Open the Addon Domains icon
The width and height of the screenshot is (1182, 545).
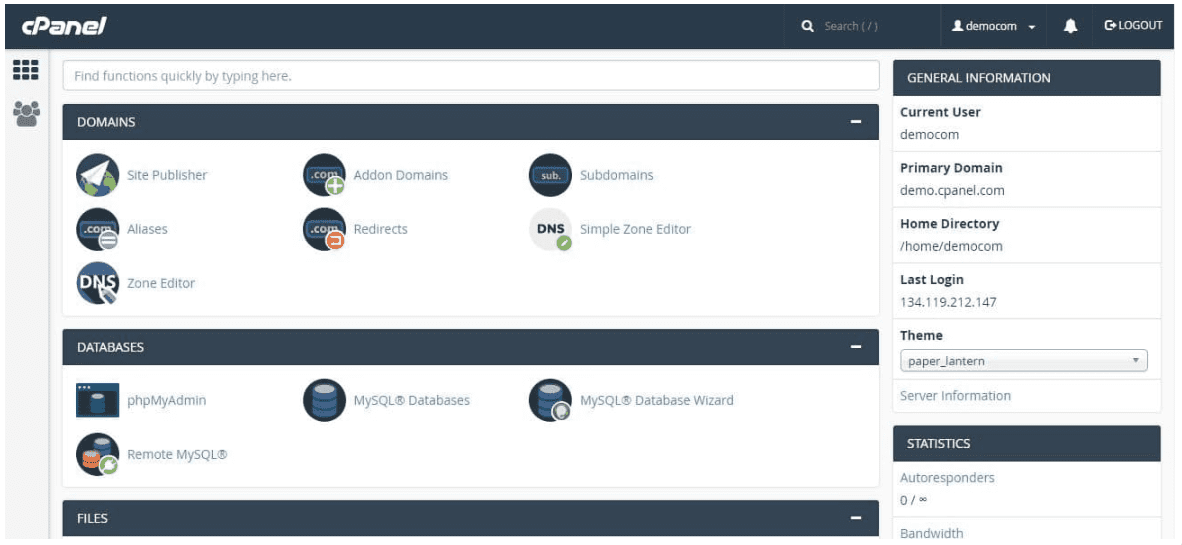click(324, 175)
